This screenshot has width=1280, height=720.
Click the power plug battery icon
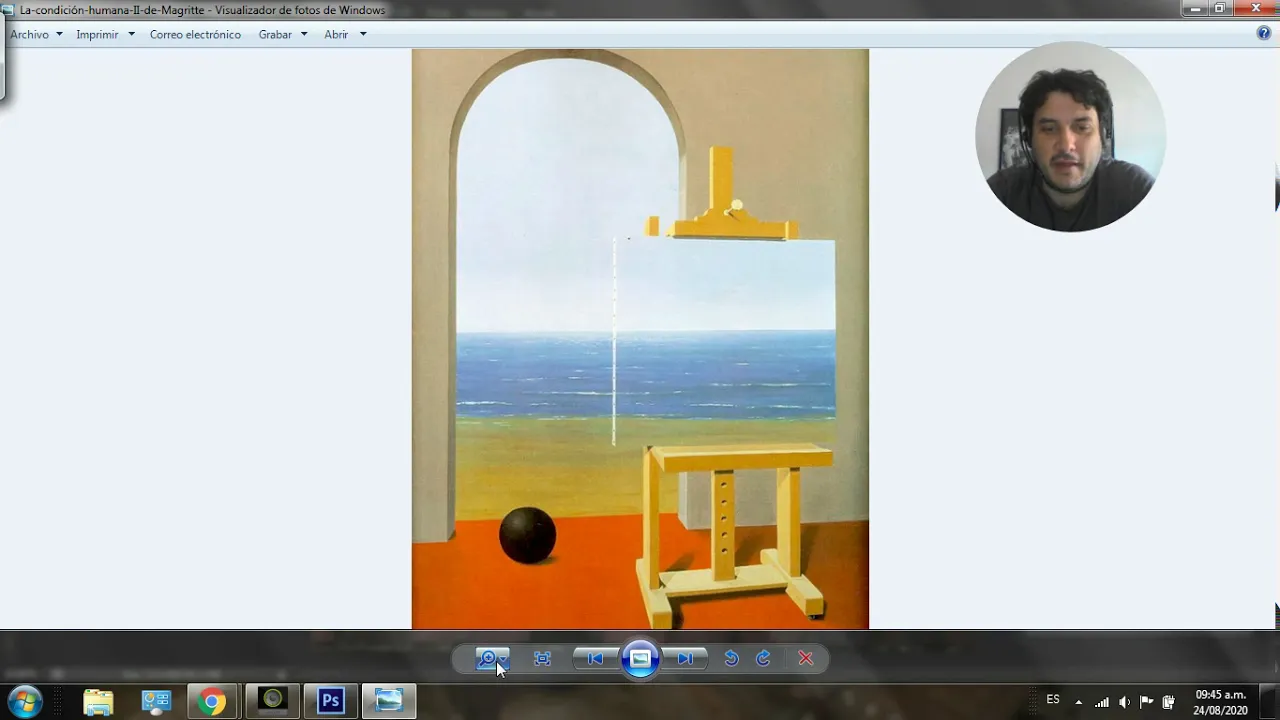(x=1167, y=702)
